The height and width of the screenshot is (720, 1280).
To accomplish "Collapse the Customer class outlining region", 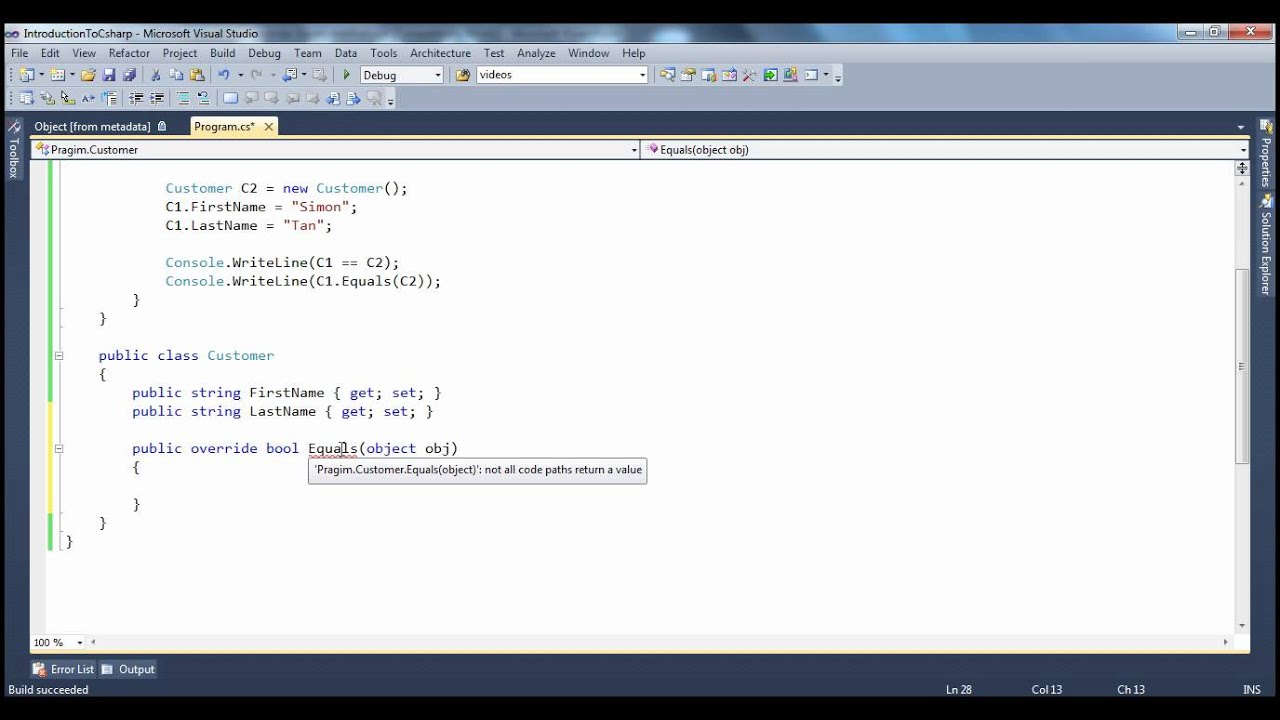I will point(59,356).
